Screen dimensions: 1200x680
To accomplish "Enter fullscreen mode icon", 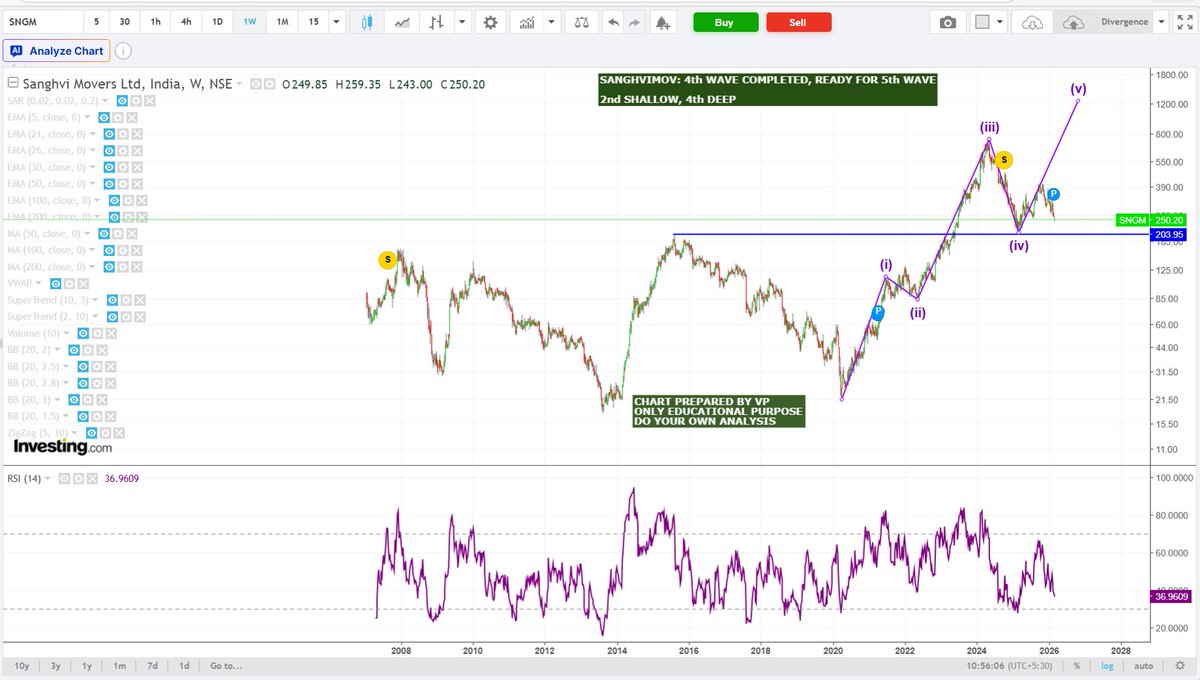I will (1187, 22).
